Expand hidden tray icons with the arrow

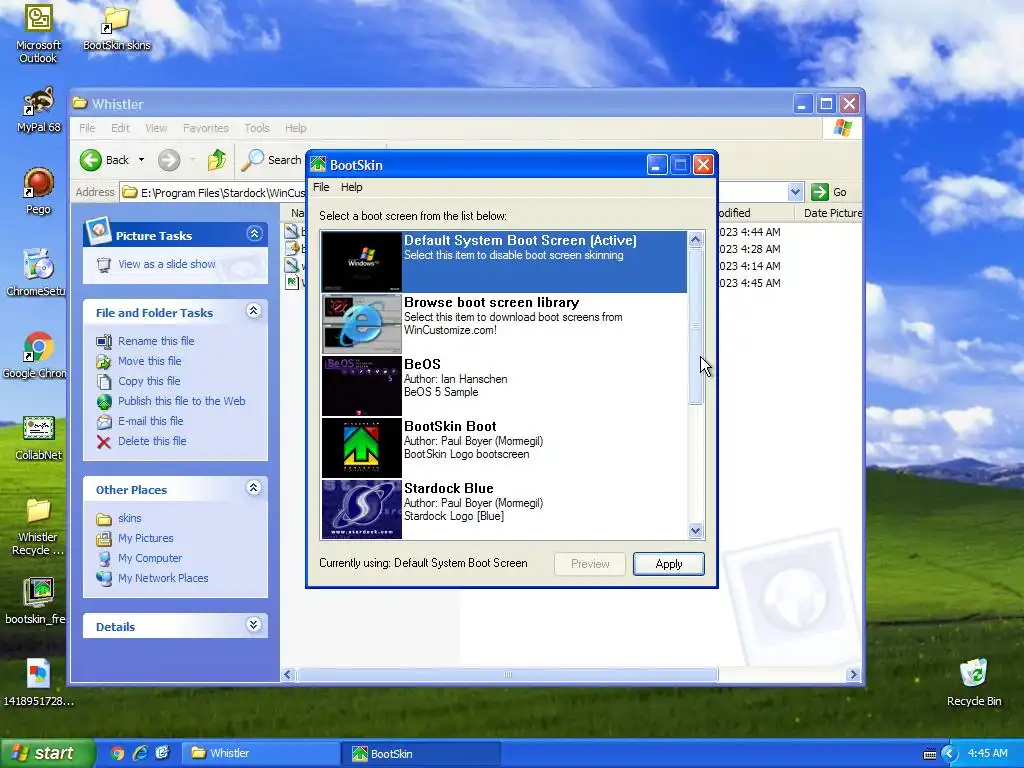949,754
